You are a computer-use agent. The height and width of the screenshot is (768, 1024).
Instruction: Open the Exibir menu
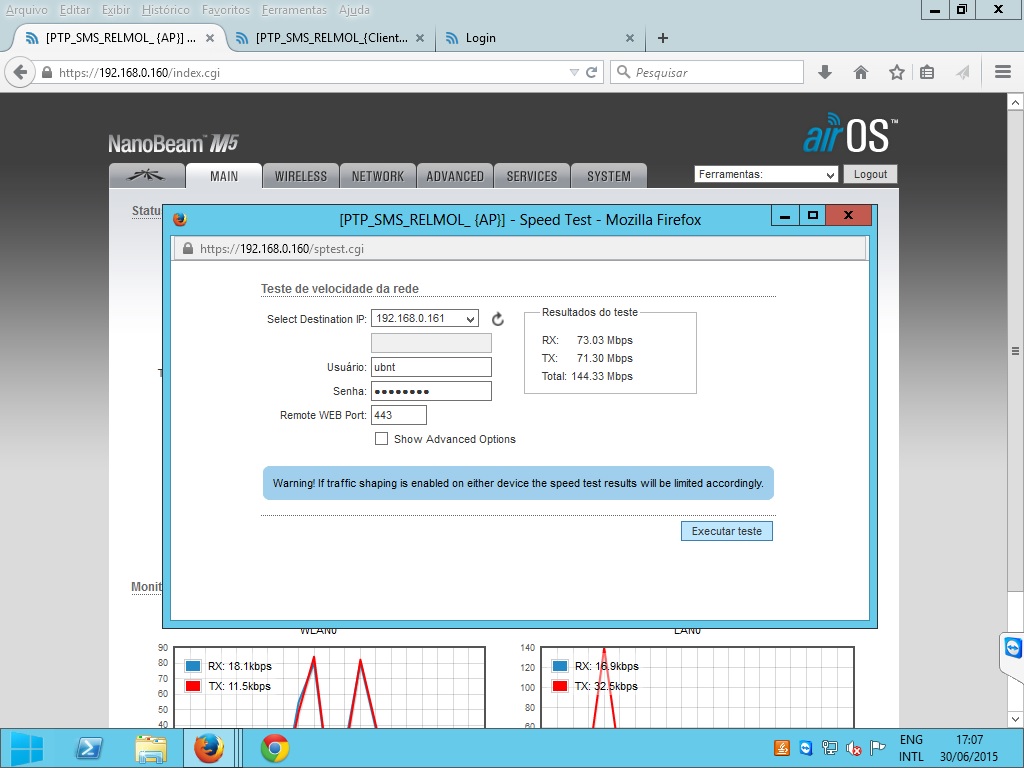click(116, 10)
